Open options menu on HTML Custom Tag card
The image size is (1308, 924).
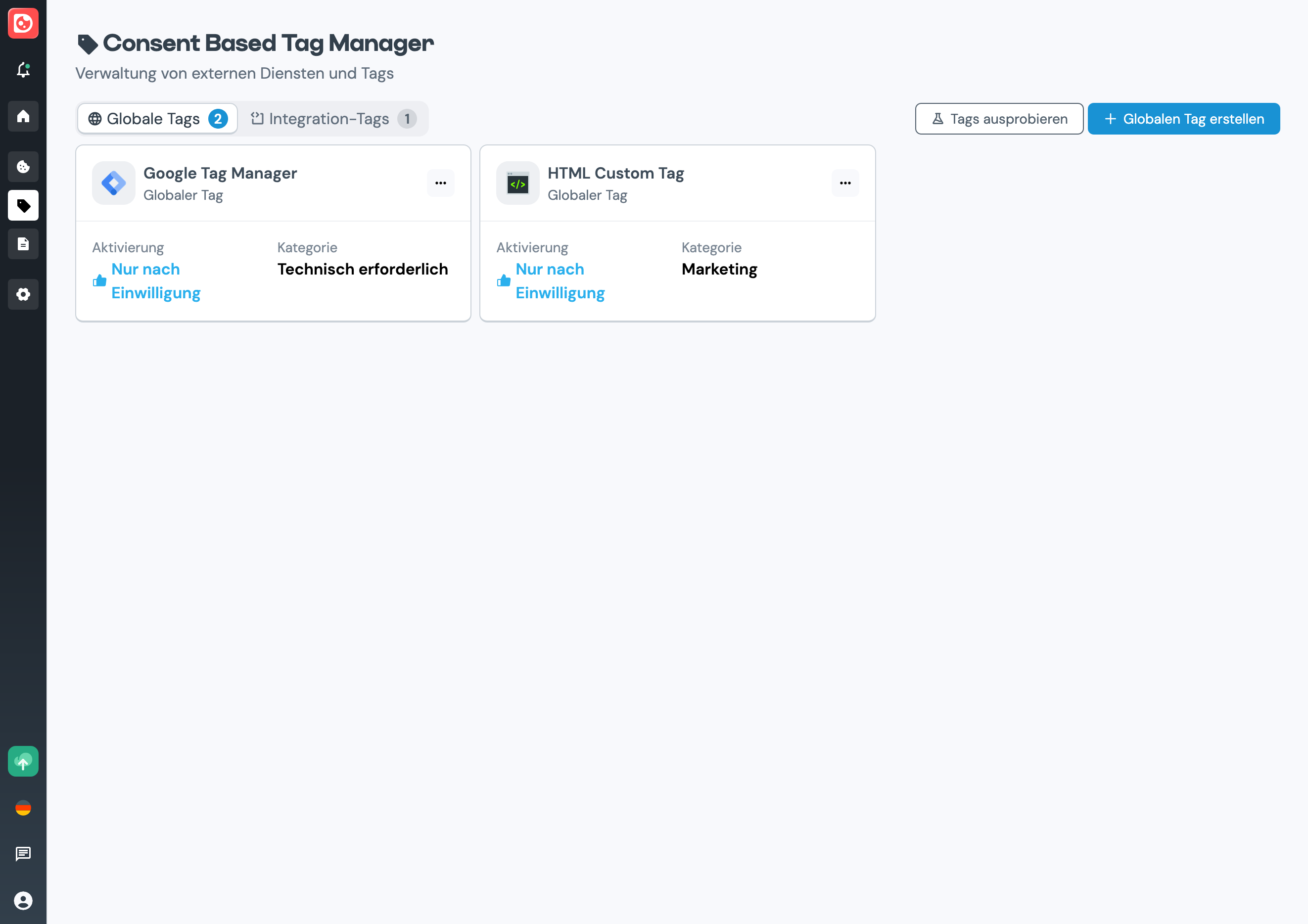[845, 183]
